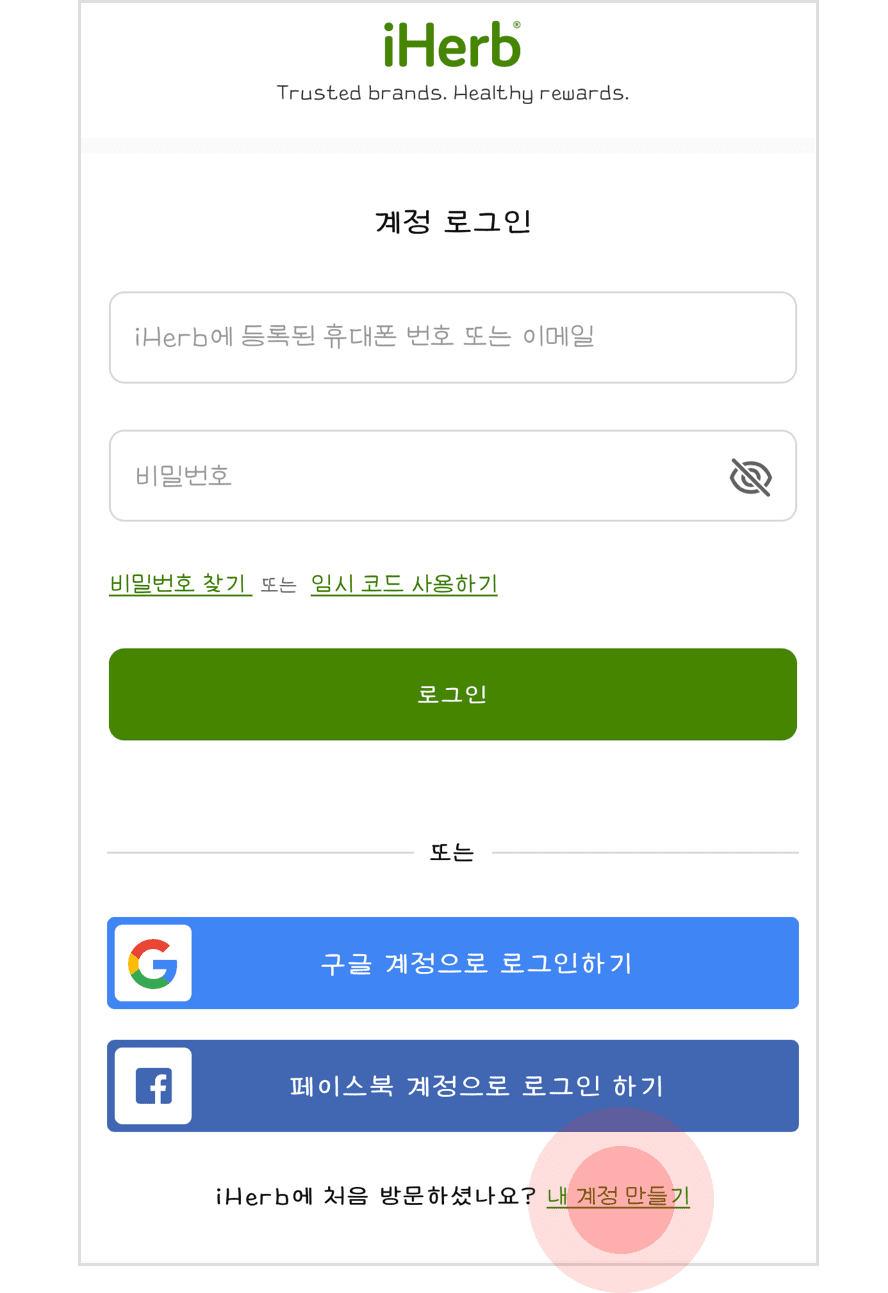The height and width of the screenshot is (1293, 888).
Task: Focus the 비밀번호 password field
Action: click(x=453, y=476)
